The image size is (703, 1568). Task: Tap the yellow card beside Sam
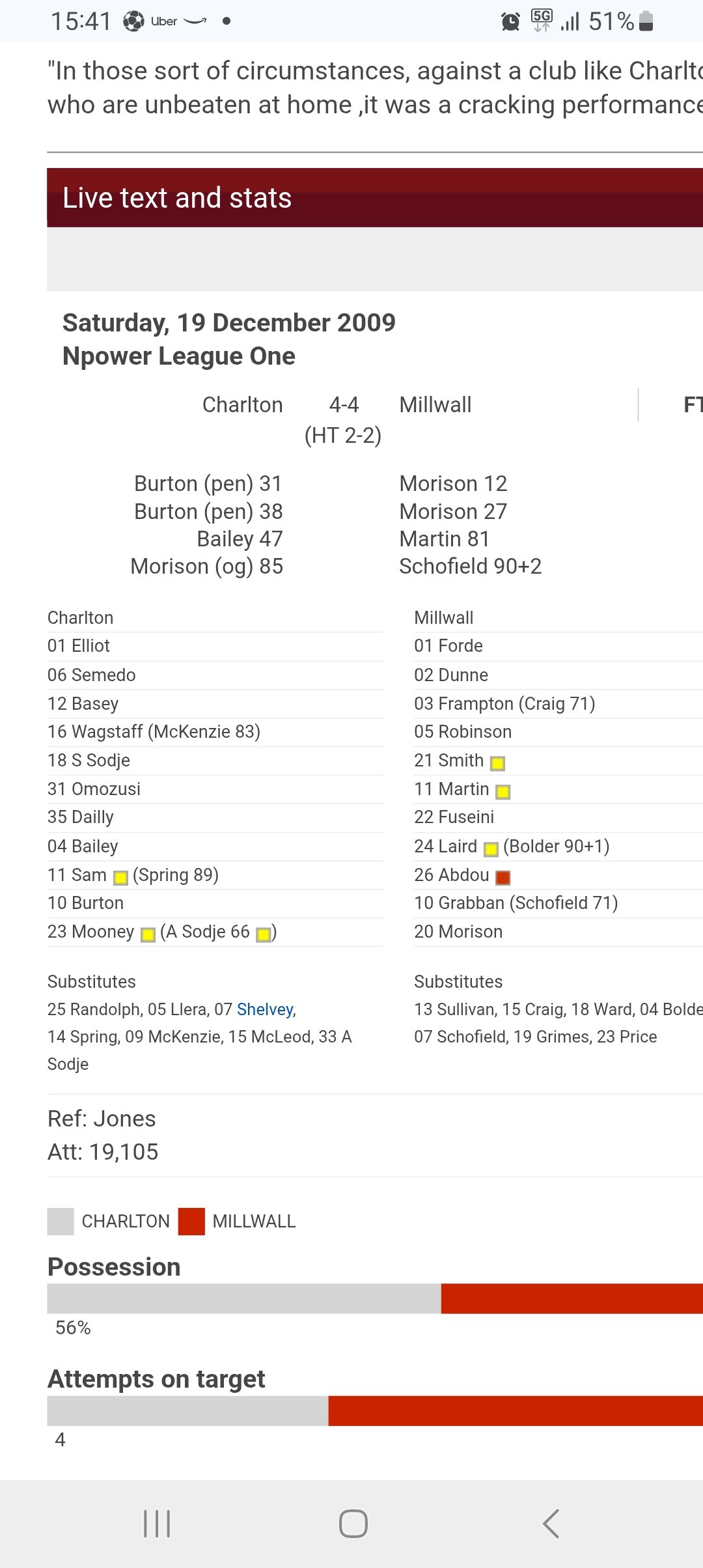(x=120, y=878)
